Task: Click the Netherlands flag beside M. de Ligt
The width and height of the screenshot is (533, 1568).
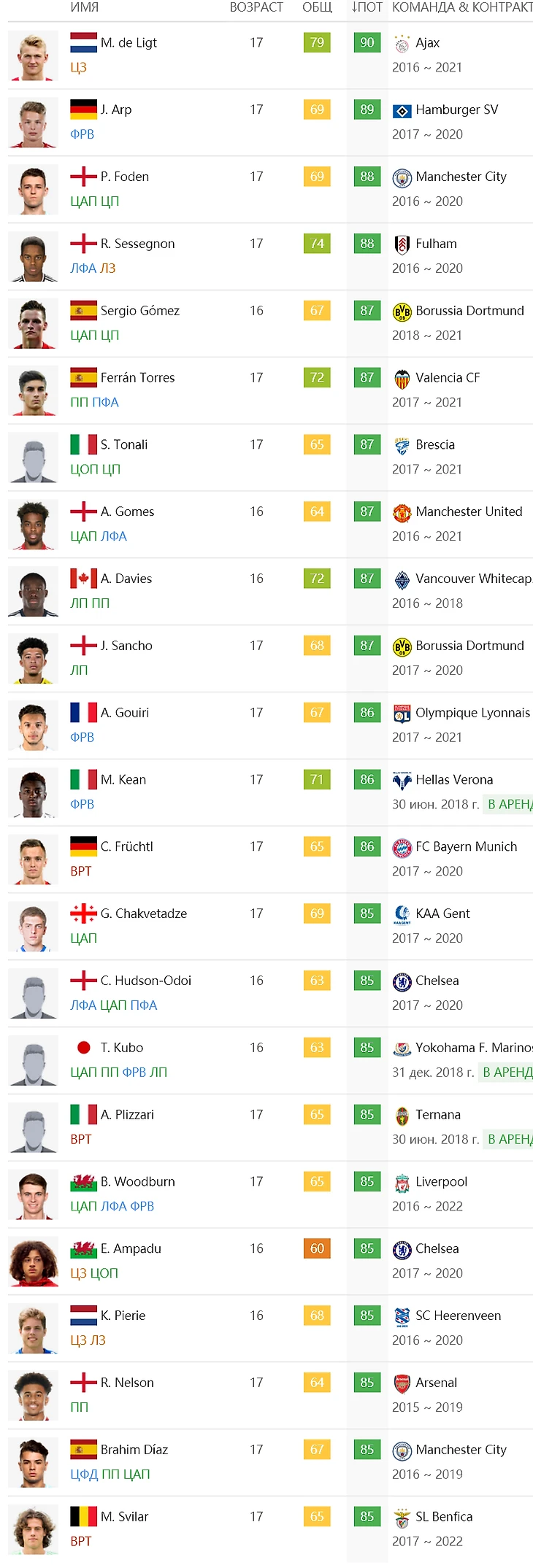Action: click(83, 43)
